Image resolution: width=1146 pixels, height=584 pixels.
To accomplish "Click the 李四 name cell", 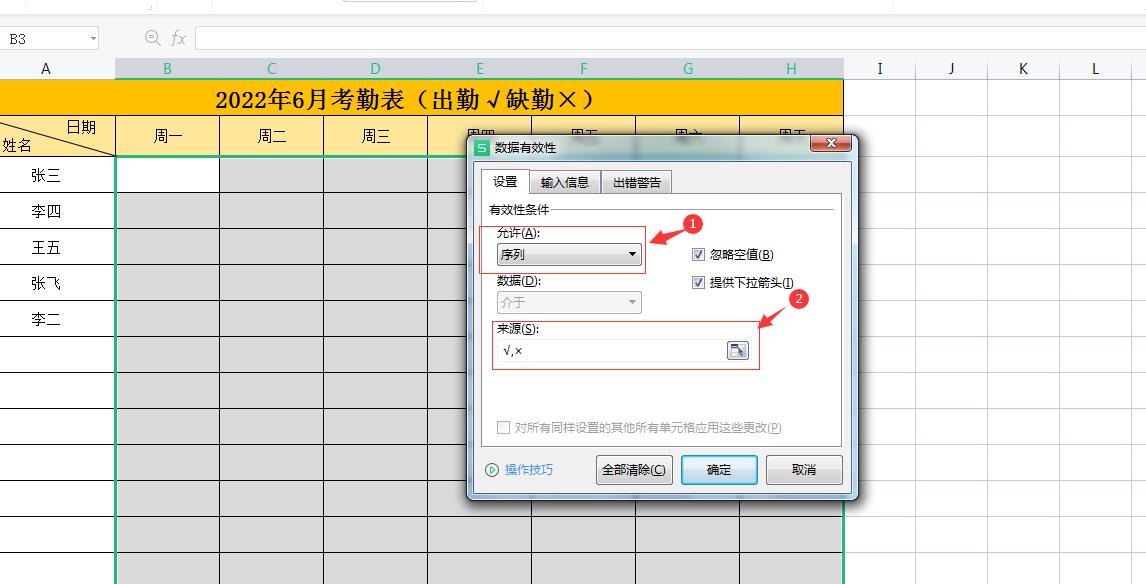I will [57, 211].
